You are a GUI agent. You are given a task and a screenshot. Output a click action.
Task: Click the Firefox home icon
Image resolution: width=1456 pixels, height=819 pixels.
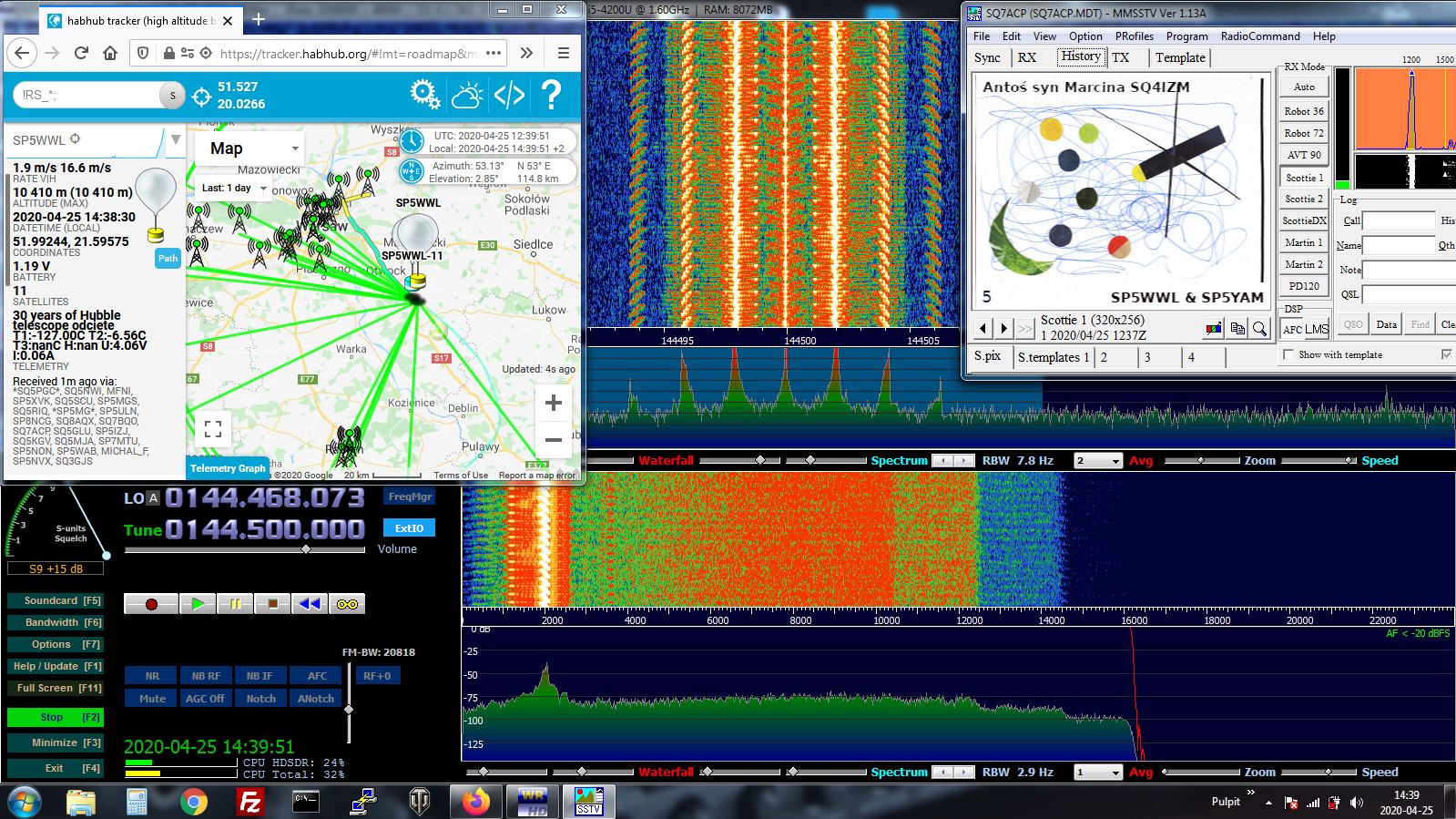(x=110, y=53)
